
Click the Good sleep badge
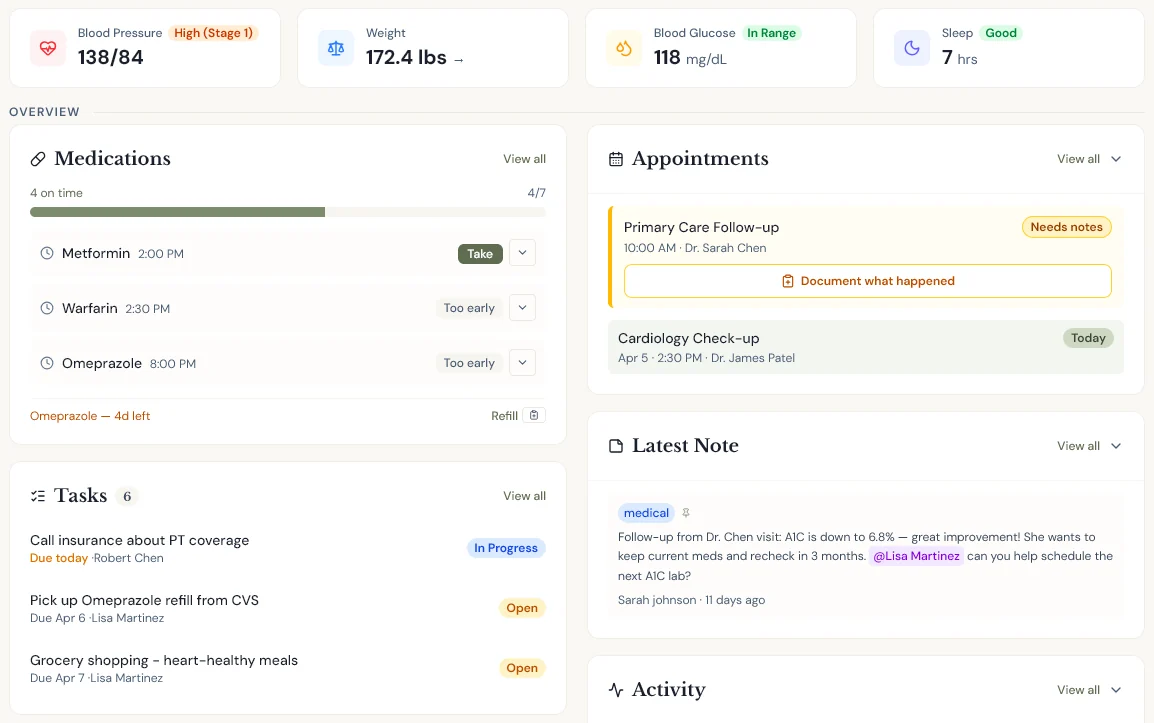1001,33
